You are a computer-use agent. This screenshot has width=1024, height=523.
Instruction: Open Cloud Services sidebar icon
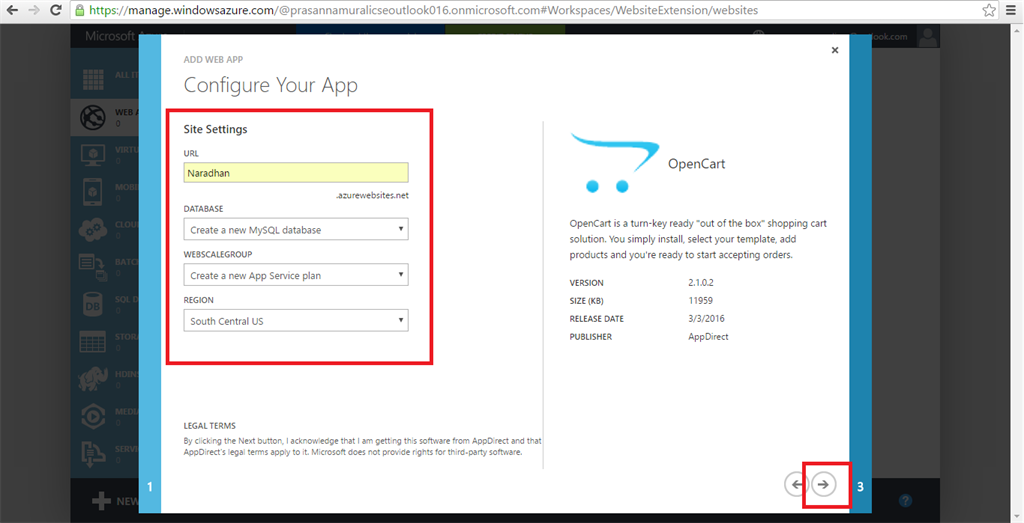click(x=93, y=230)
